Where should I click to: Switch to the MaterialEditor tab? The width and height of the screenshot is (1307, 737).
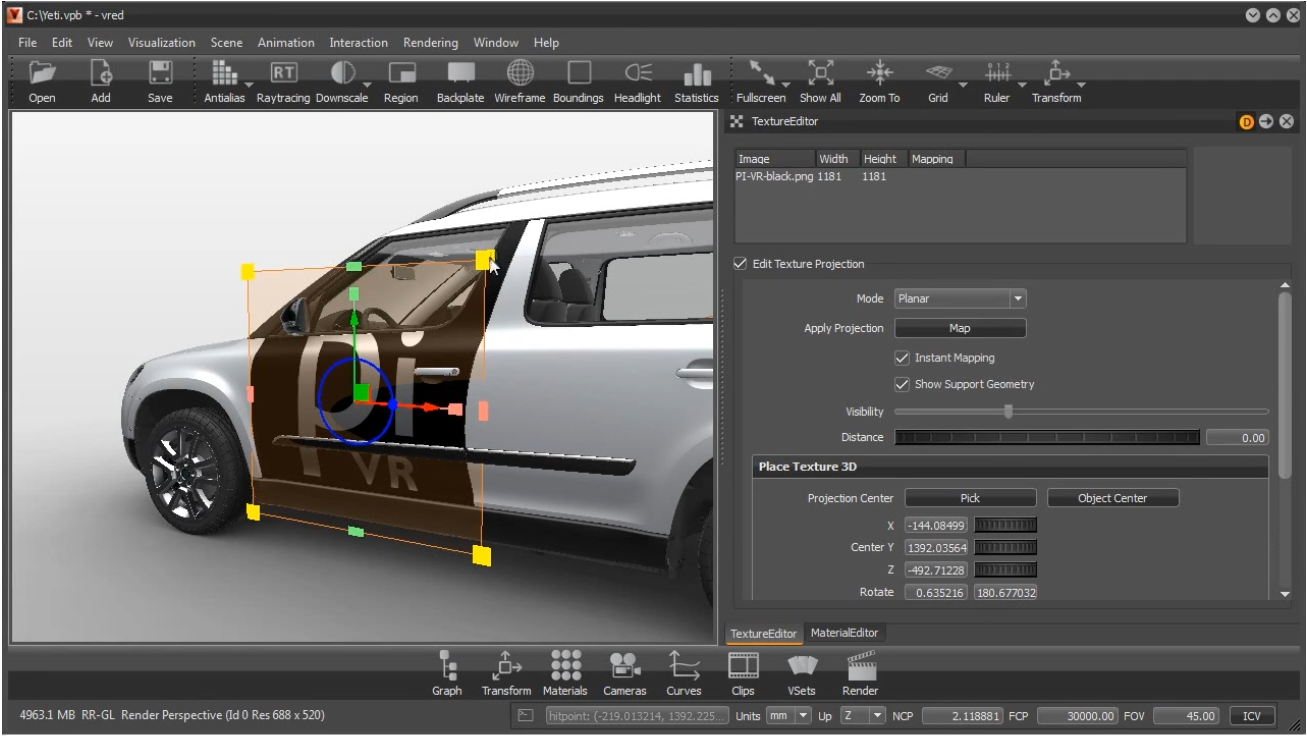[x=844, y=633]
